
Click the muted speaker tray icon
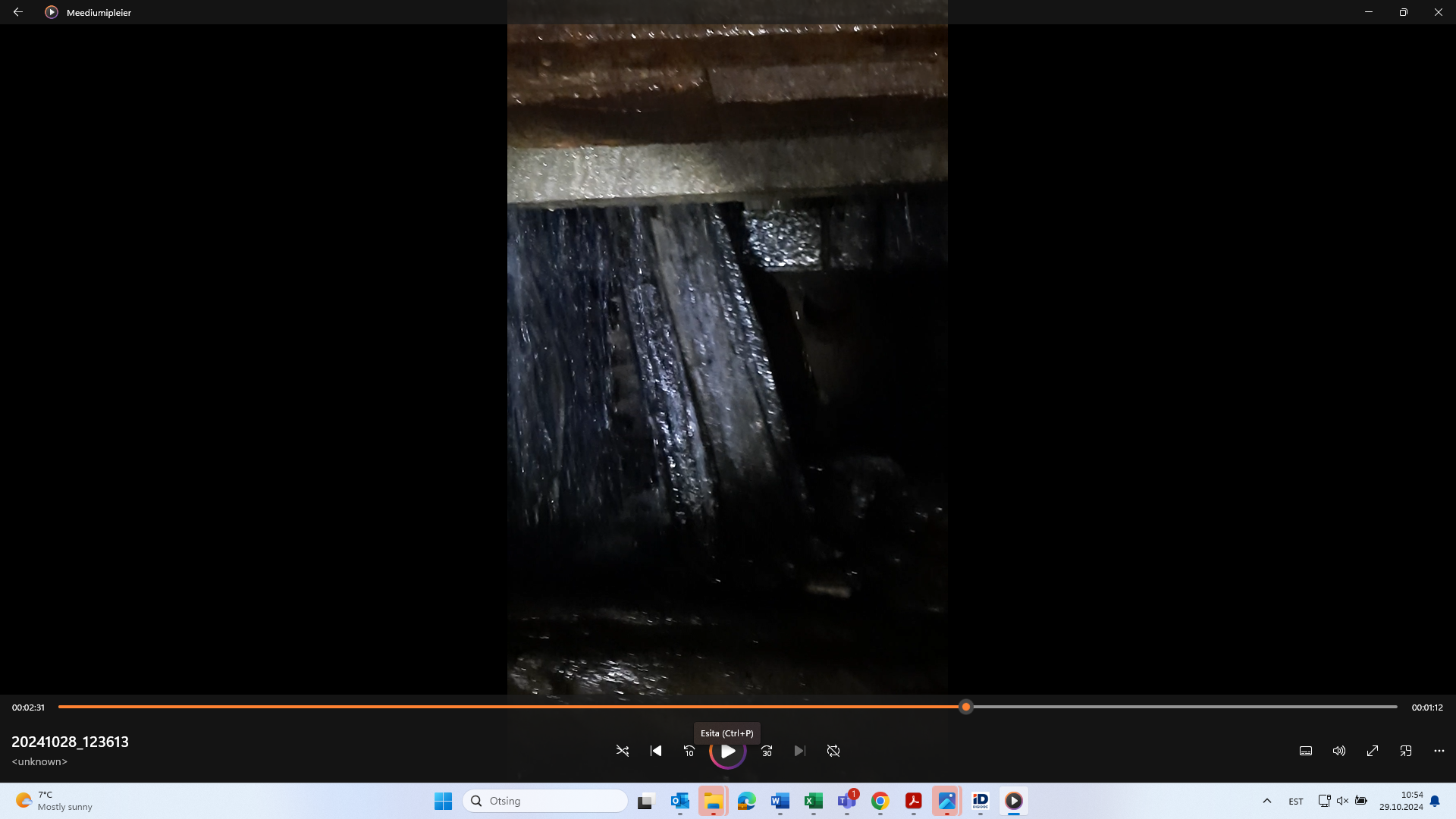click(1342, 801)
